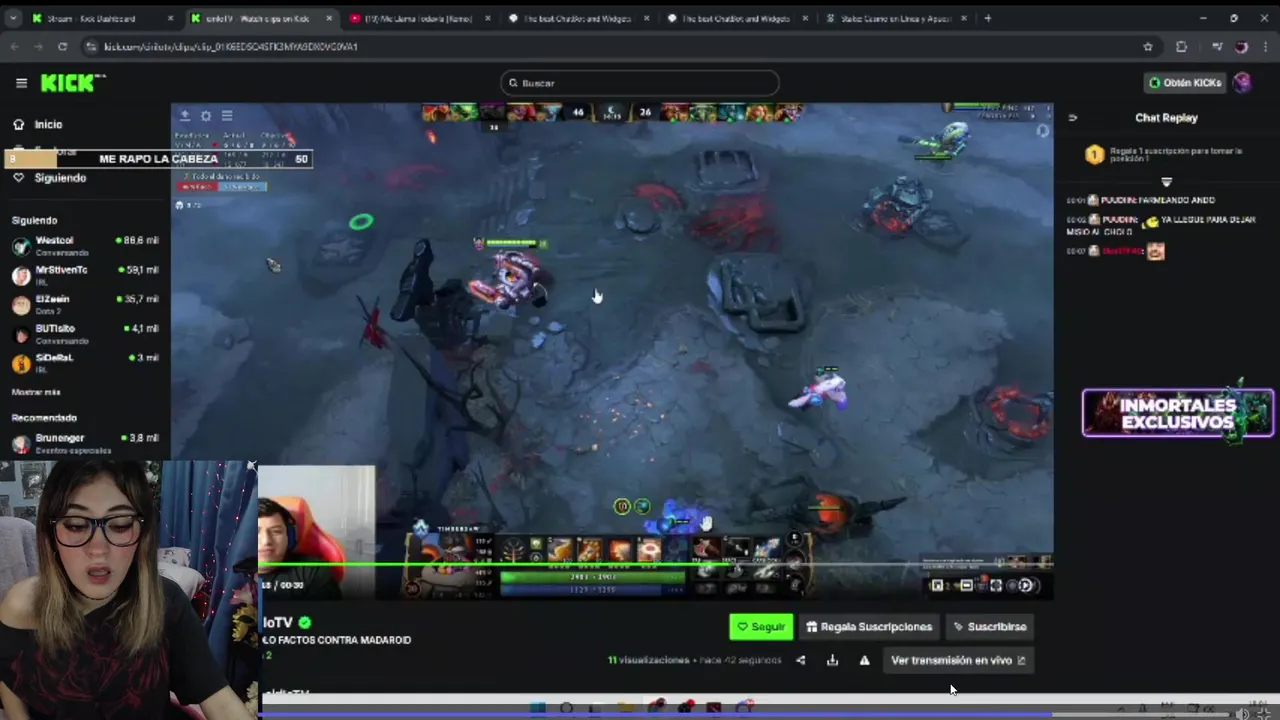This screenshot has width=1280, height=720.
Task: Click the video player progress bar
Action: pos(655,565)
